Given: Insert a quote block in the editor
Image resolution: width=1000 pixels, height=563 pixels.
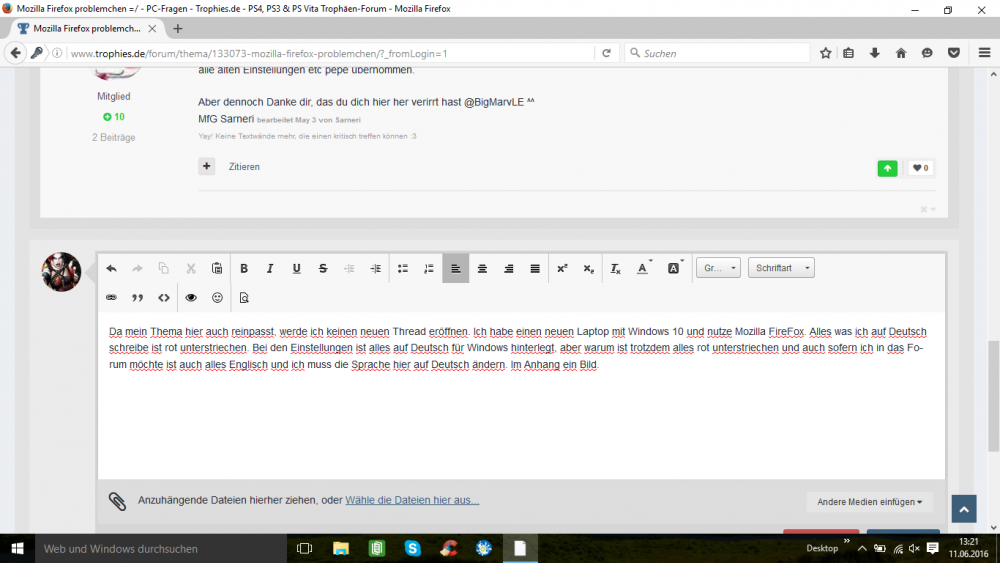Looking at the screenshot, I should 138,297.
